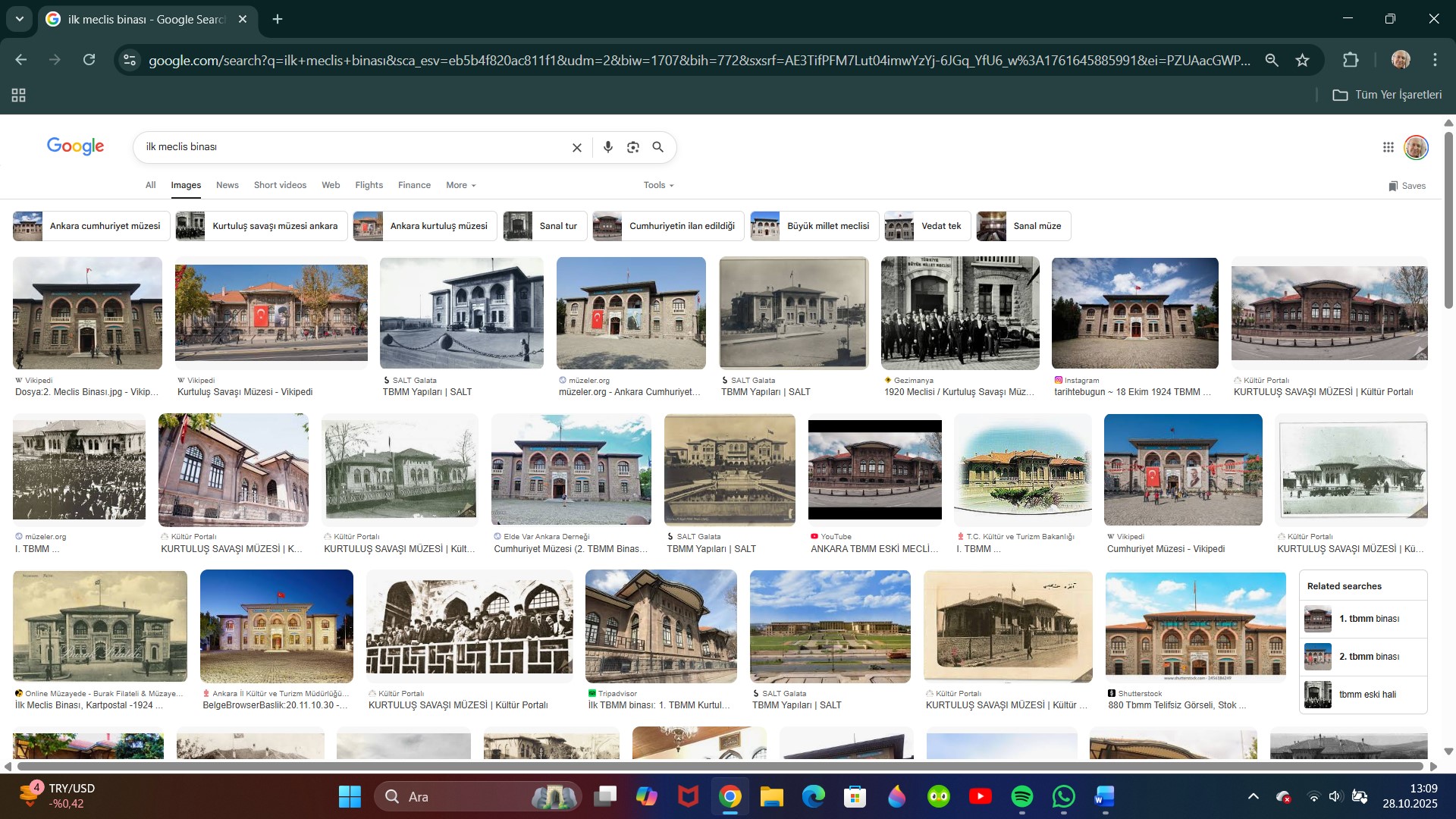Image resolution: width=1456 pixels, height=819 pixels.
Task: Switch to Short videos tab
Action: [280, 185]
